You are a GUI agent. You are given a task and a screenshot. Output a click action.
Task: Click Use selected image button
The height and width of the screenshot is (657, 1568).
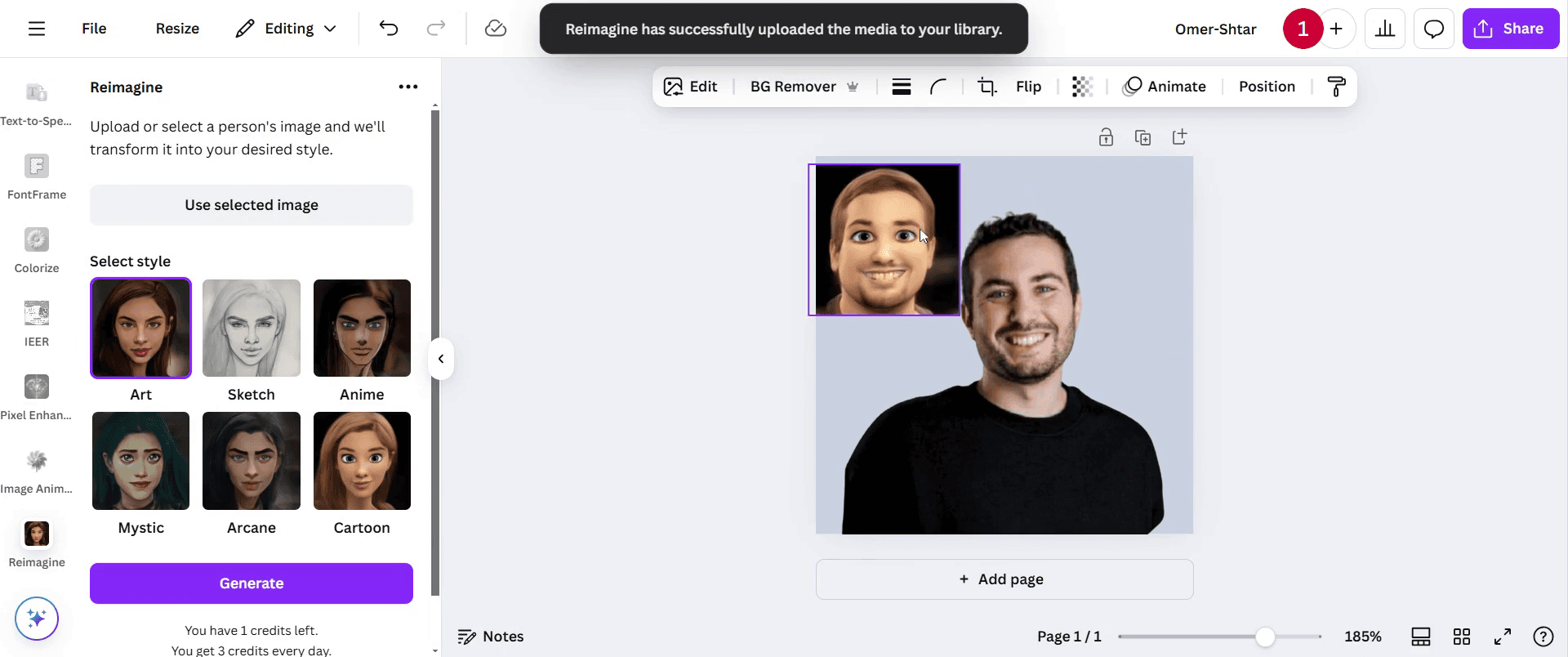tap(252, 205)
